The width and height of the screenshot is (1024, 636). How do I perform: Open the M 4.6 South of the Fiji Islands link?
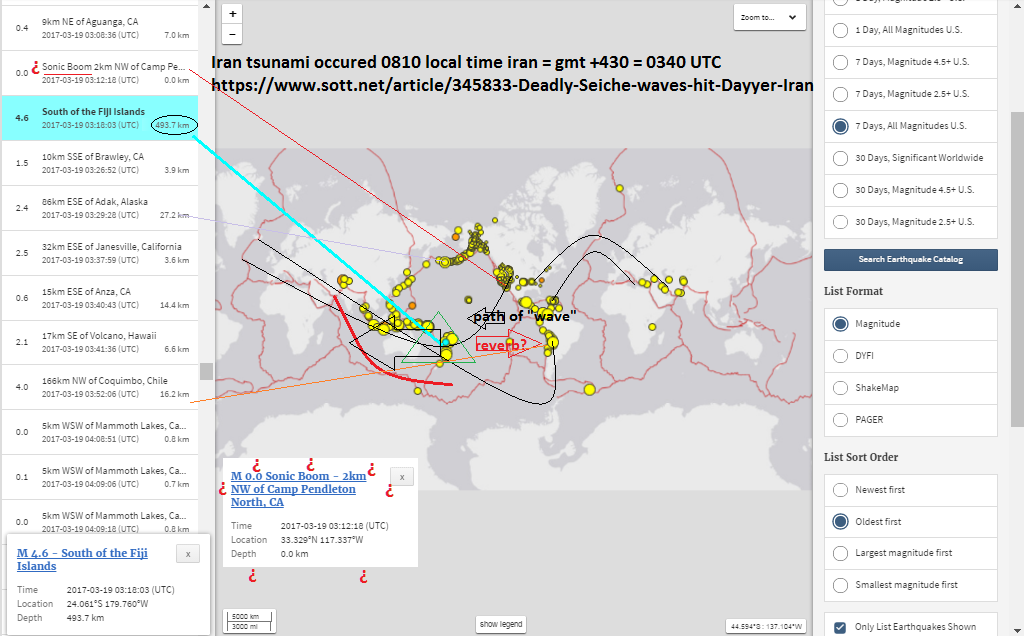pyautogui.click(x=82, y=560)
